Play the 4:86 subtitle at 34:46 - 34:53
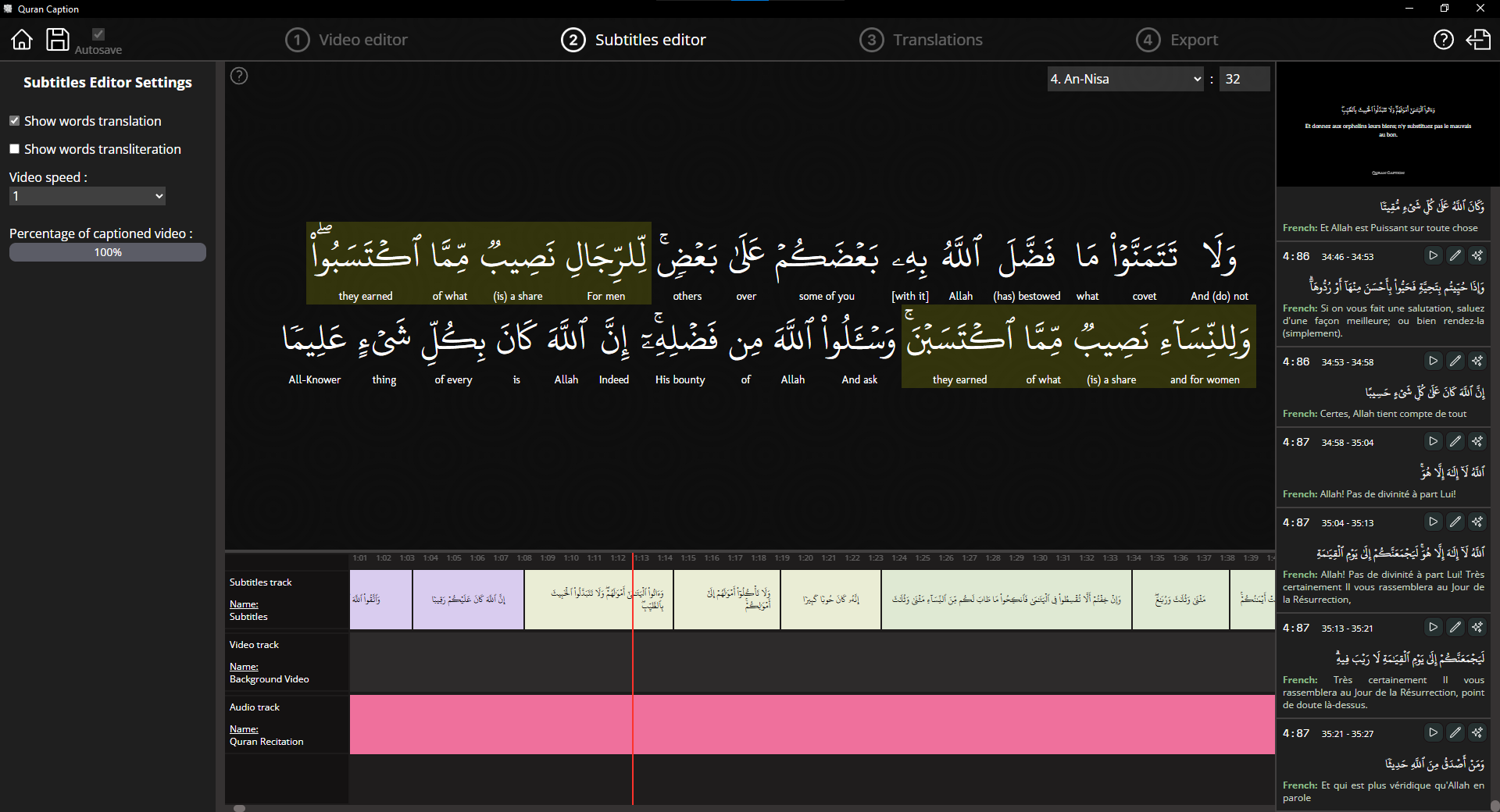This screenshot has width=1500, height=812. point(1433,255)
